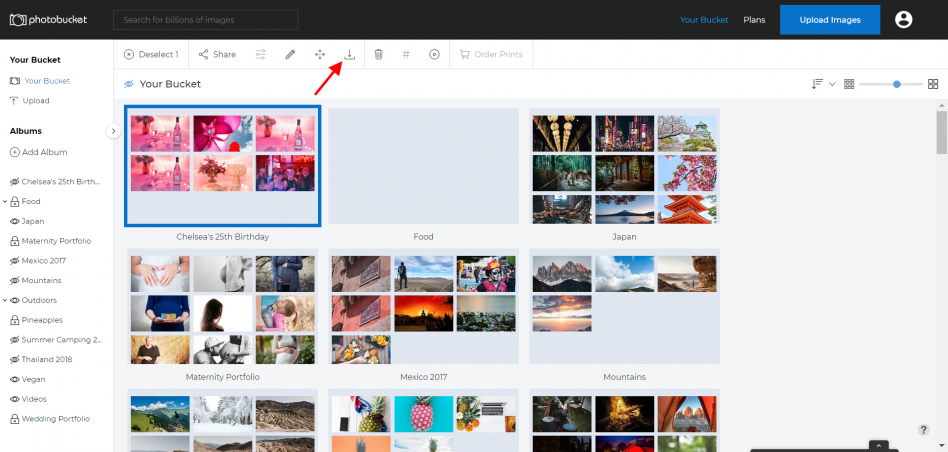This screenshot has height=452, width=948.
Task: Open Mexico 2017 in sidebar
Action: point(44,261)
